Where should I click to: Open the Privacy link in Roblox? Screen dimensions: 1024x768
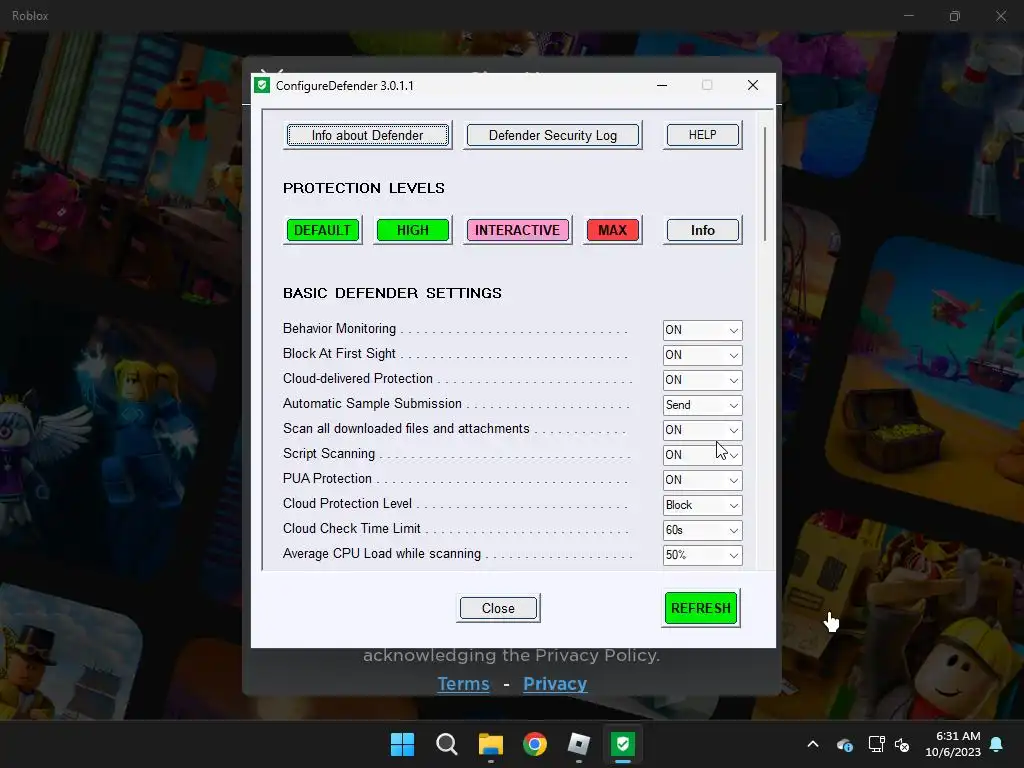click(555, 684)
